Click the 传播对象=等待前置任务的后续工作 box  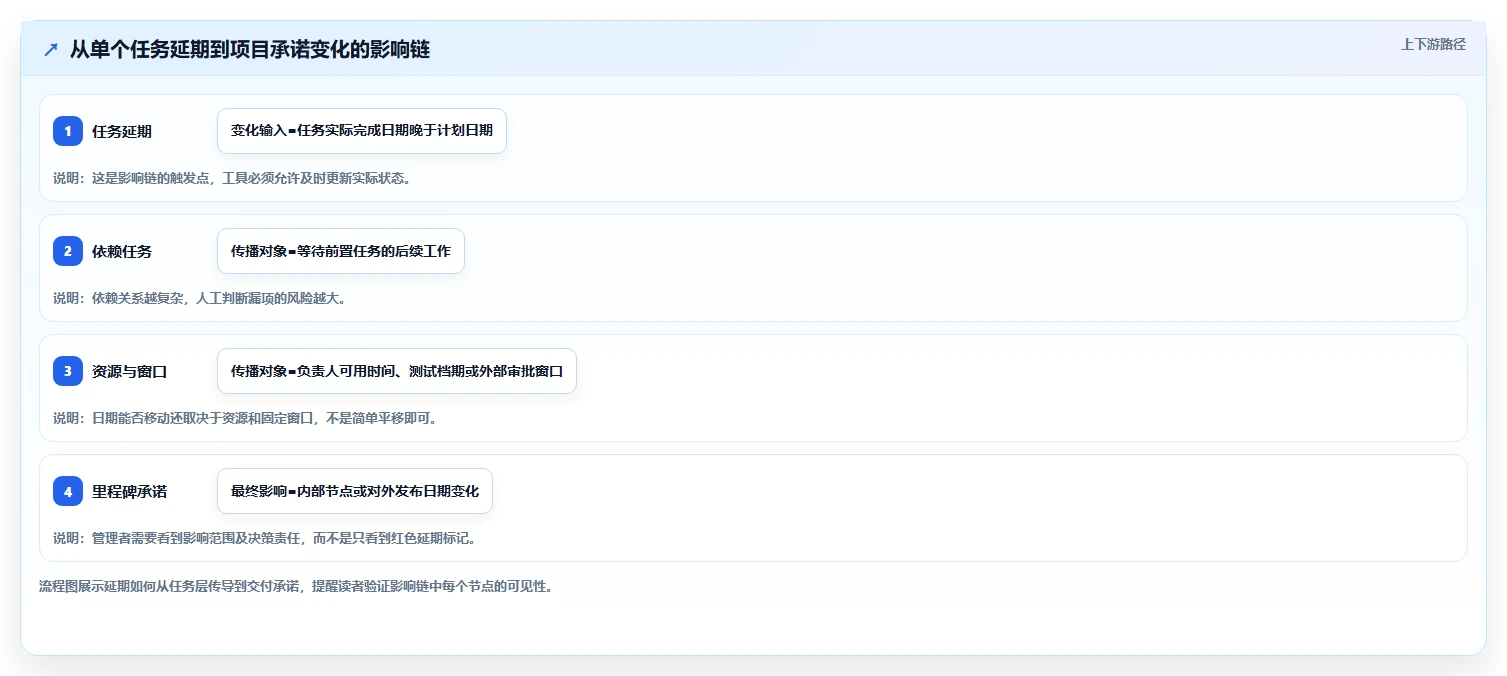(341, 251)
